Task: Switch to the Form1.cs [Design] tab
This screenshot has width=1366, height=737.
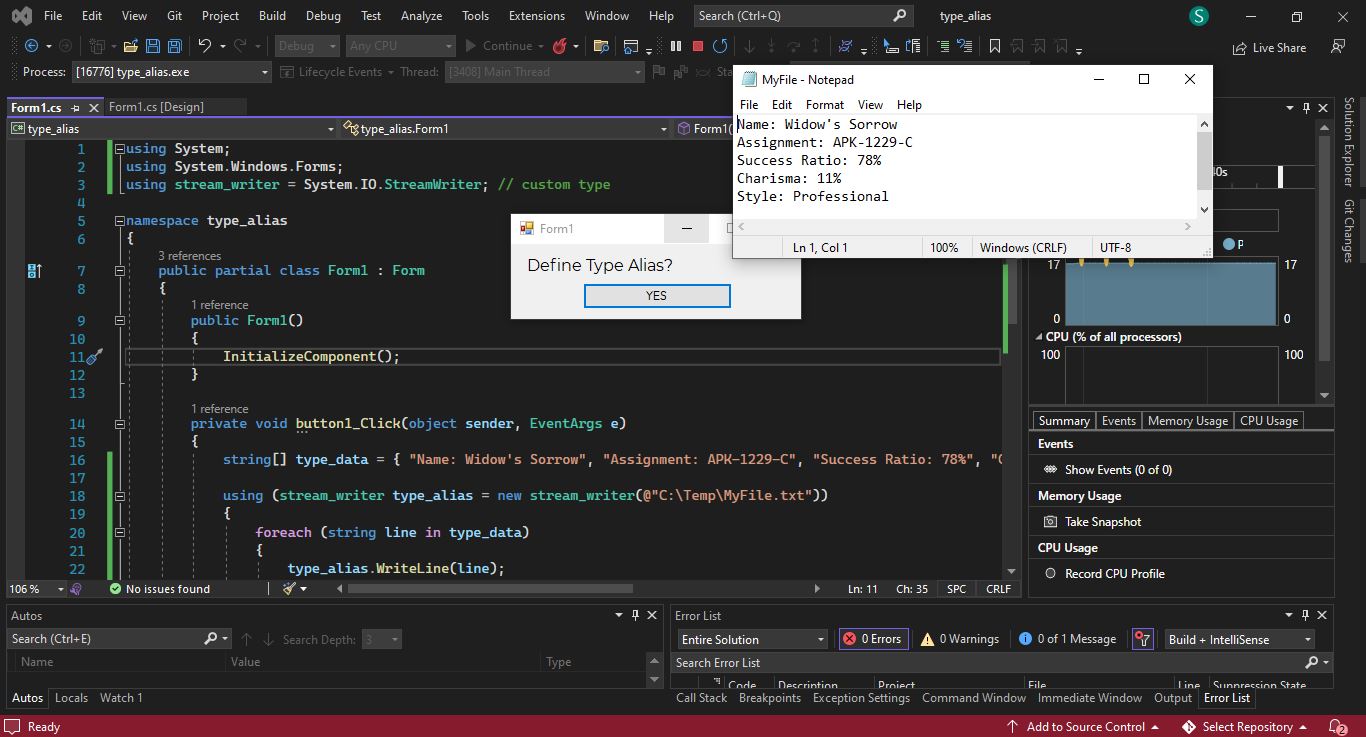Action: click(156, 107)
